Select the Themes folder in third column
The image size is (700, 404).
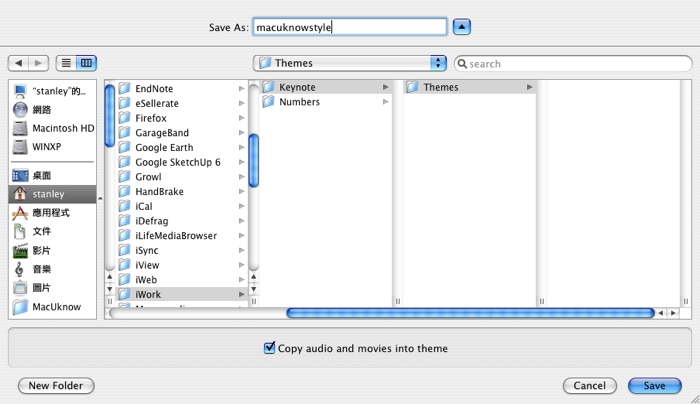[470, 87]
